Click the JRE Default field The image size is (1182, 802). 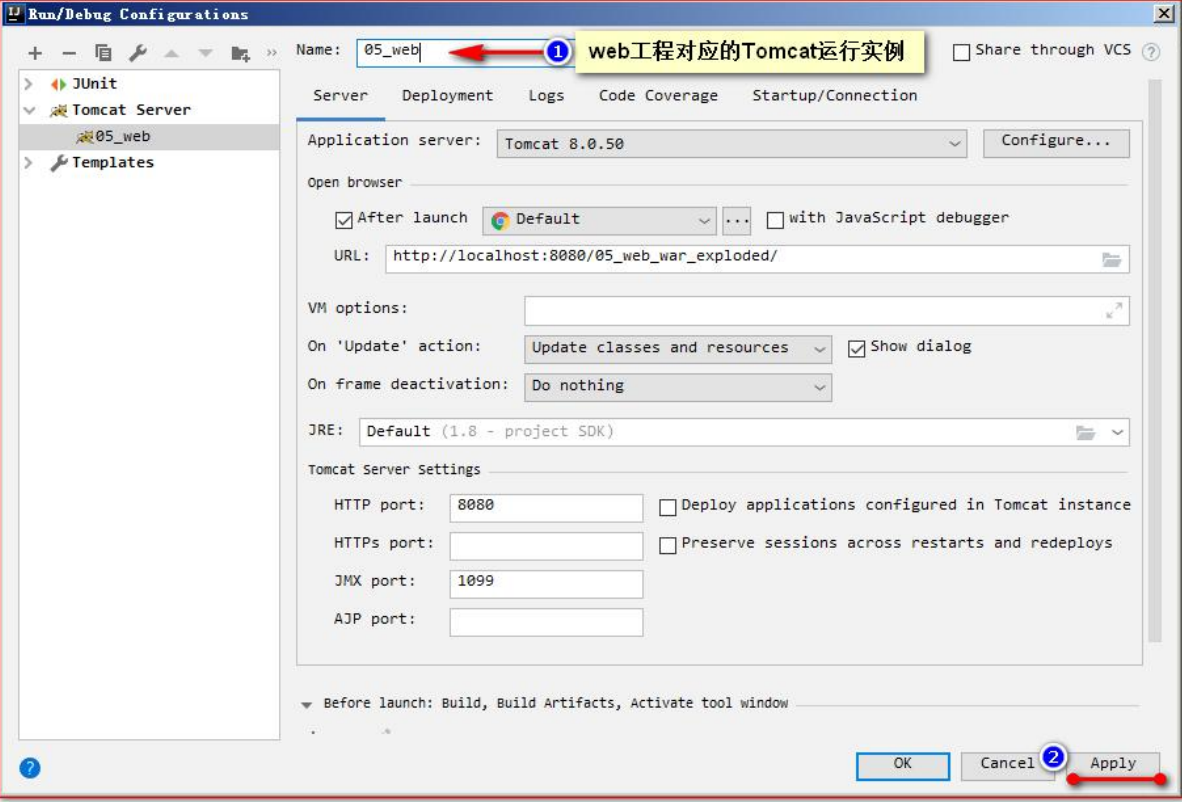(x=744, y=433)
